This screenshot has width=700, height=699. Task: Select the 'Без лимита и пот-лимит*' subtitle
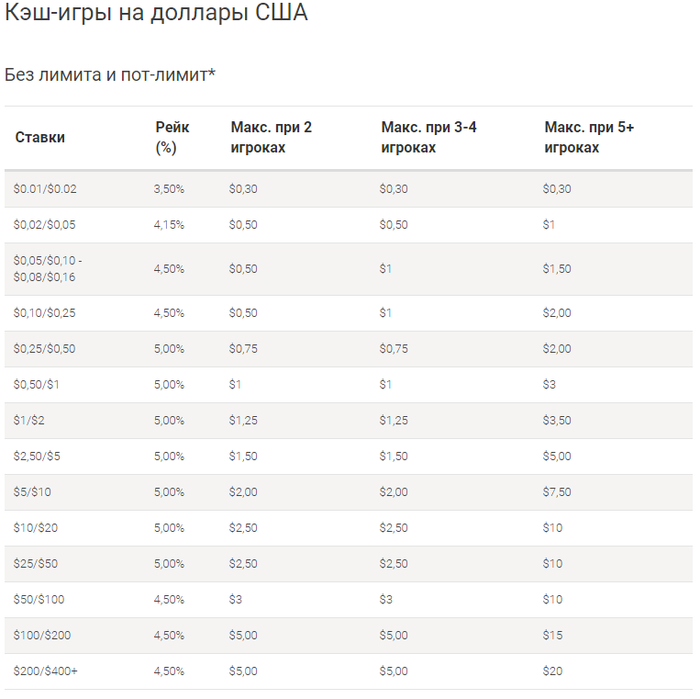tap(110, 75)
